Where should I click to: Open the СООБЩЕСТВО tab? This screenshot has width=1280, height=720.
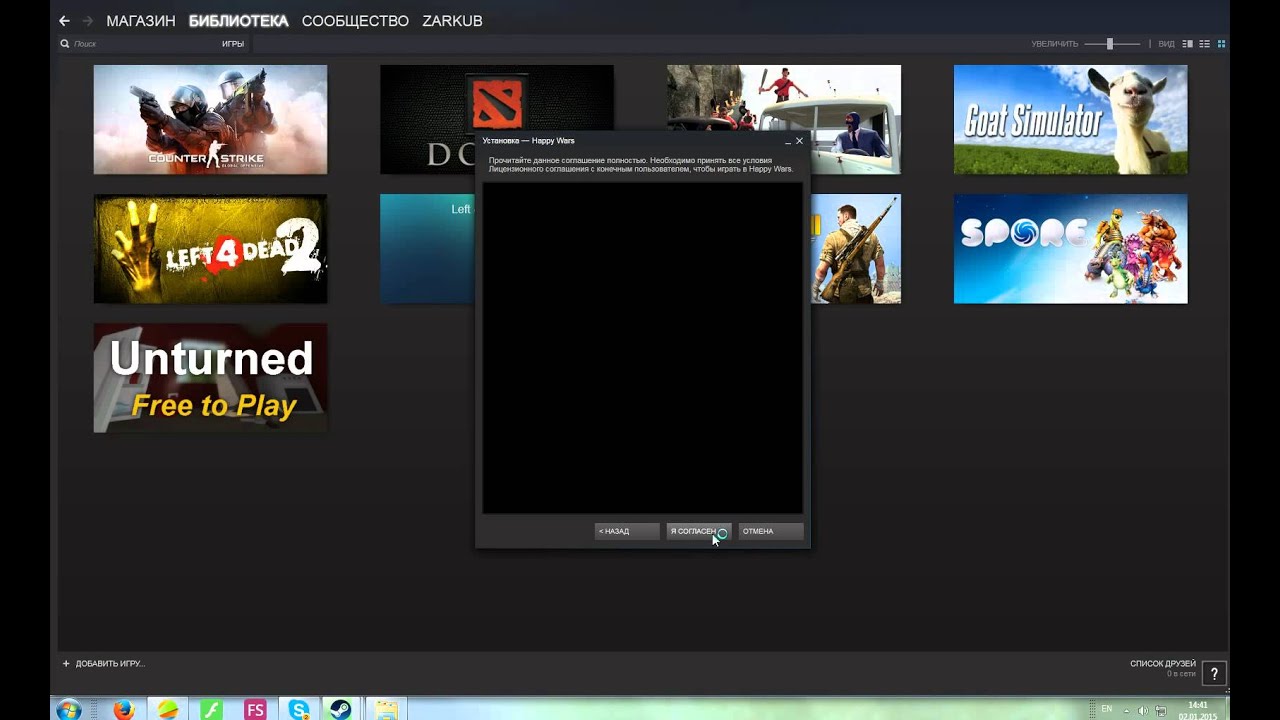pos(355,21)
